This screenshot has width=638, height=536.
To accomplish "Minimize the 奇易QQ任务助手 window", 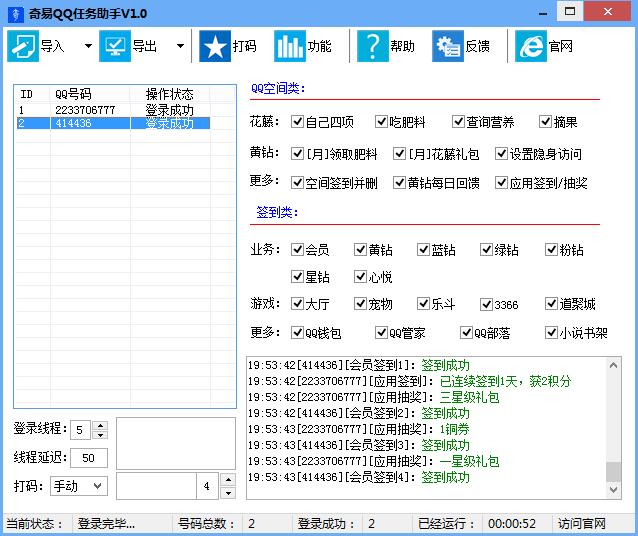I will click(543, 12).
